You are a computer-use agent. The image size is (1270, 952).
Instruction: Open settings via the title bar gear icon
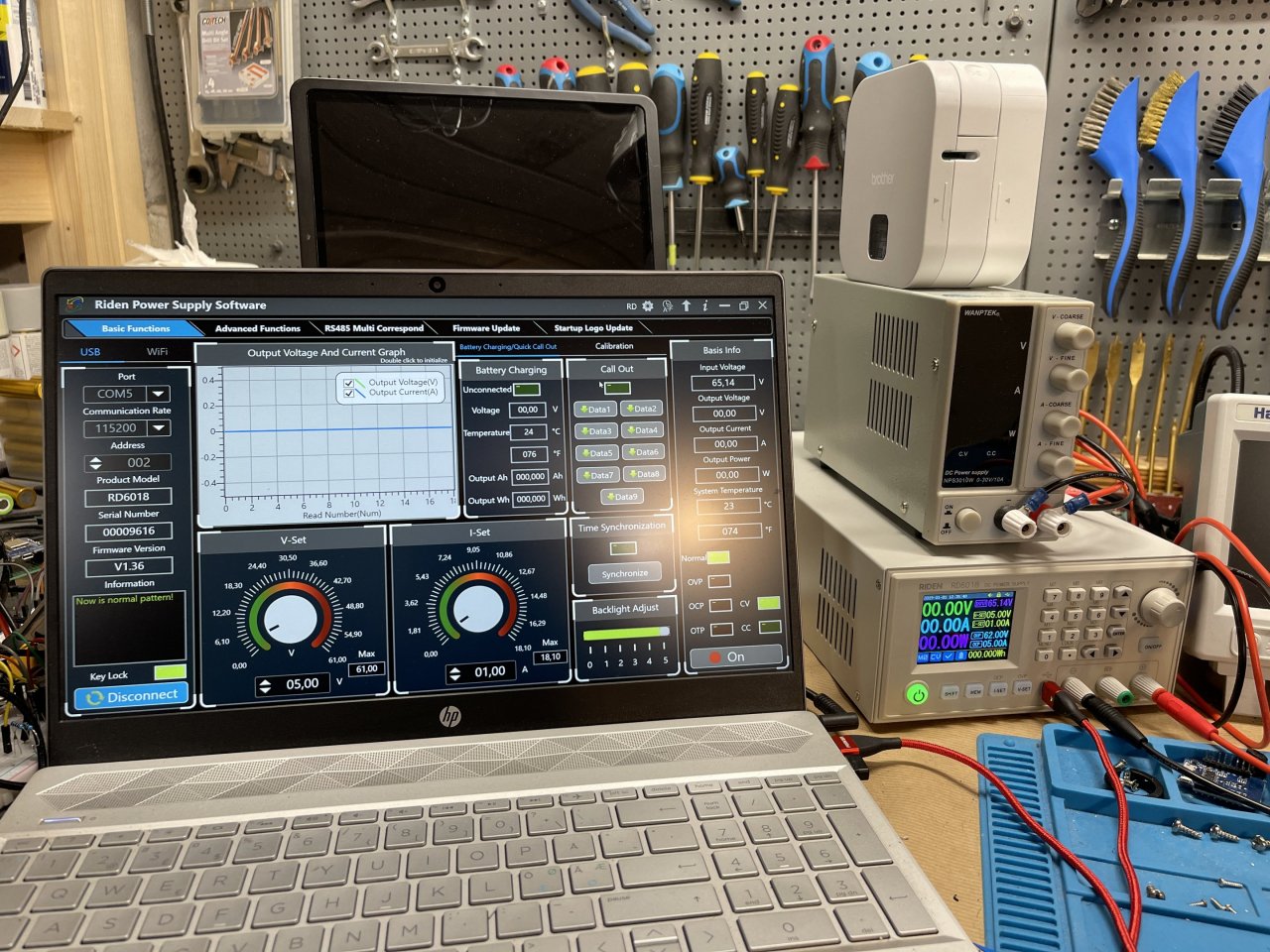(648, 306)
